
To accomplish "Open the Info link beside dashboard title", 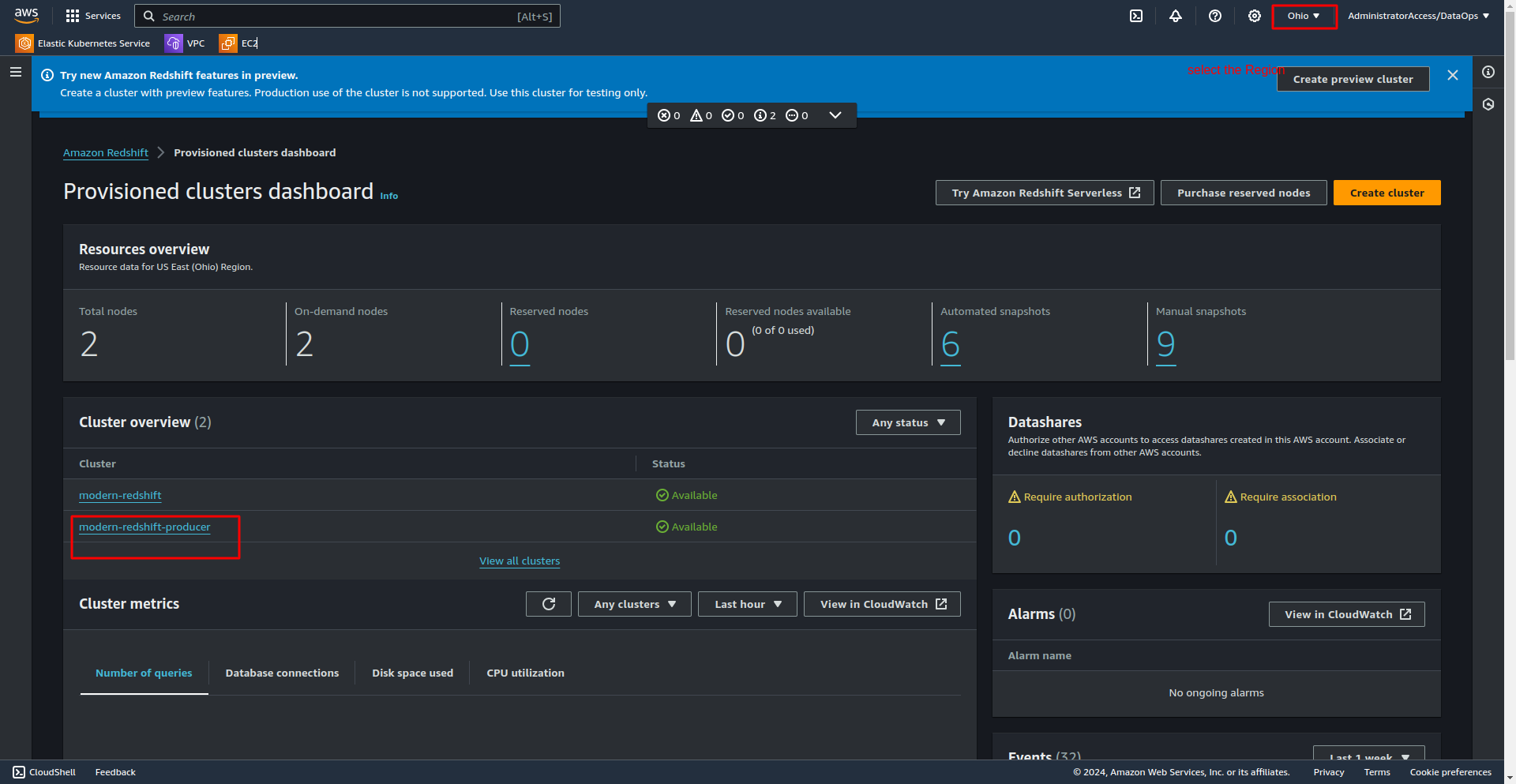I will [389, 196].
